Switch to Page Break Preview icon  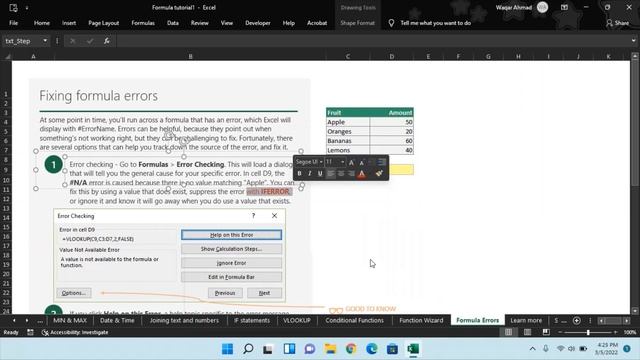546,332
